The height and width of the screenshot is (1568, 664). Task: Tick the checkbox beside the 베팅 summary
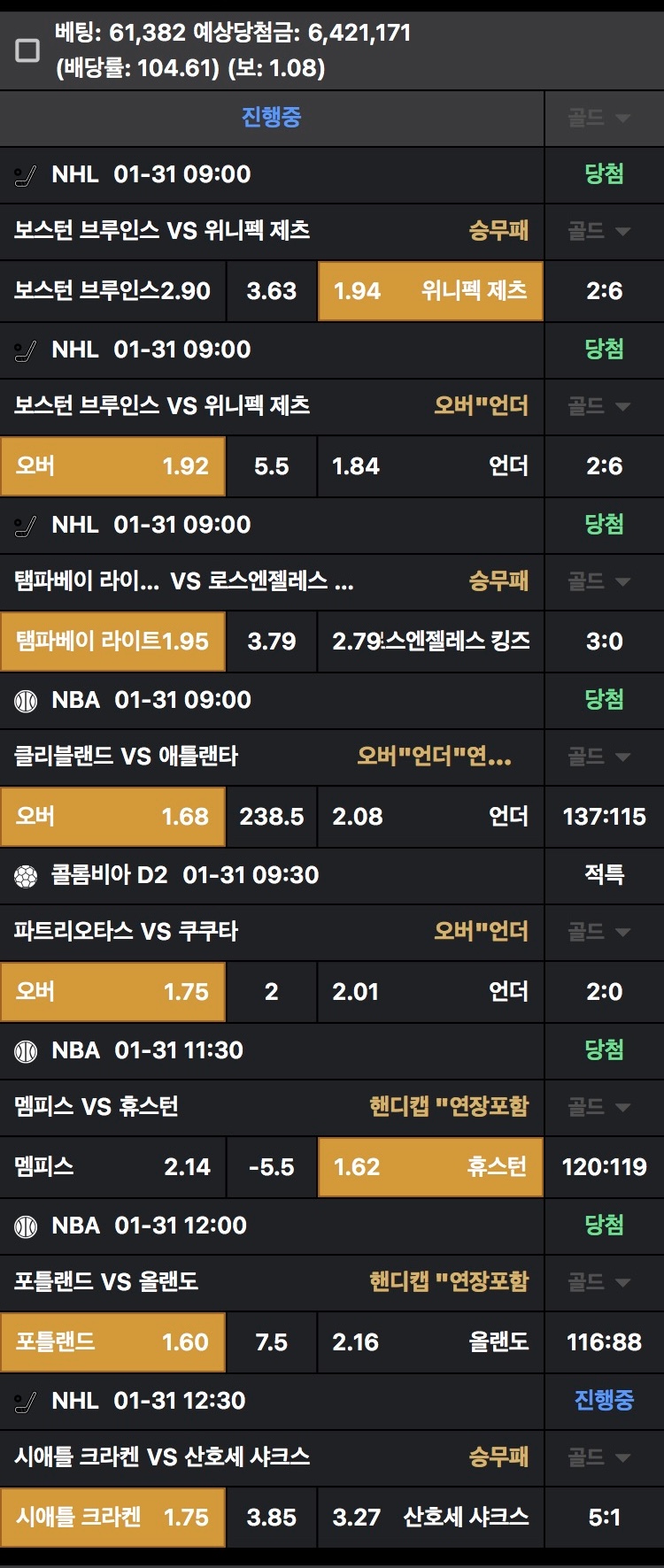(x=27, y=50)
